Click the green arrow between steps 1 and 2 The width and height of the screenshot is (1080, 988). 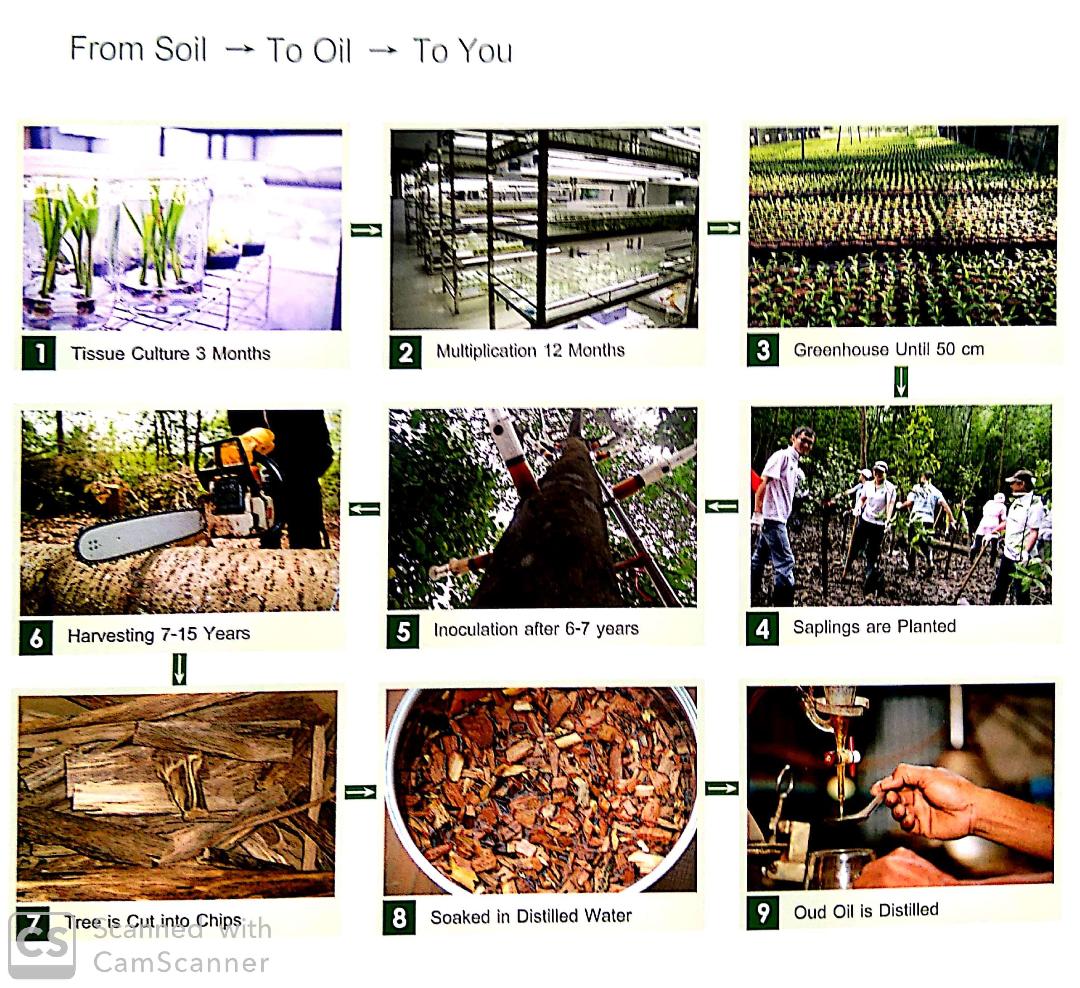[366, 229]
